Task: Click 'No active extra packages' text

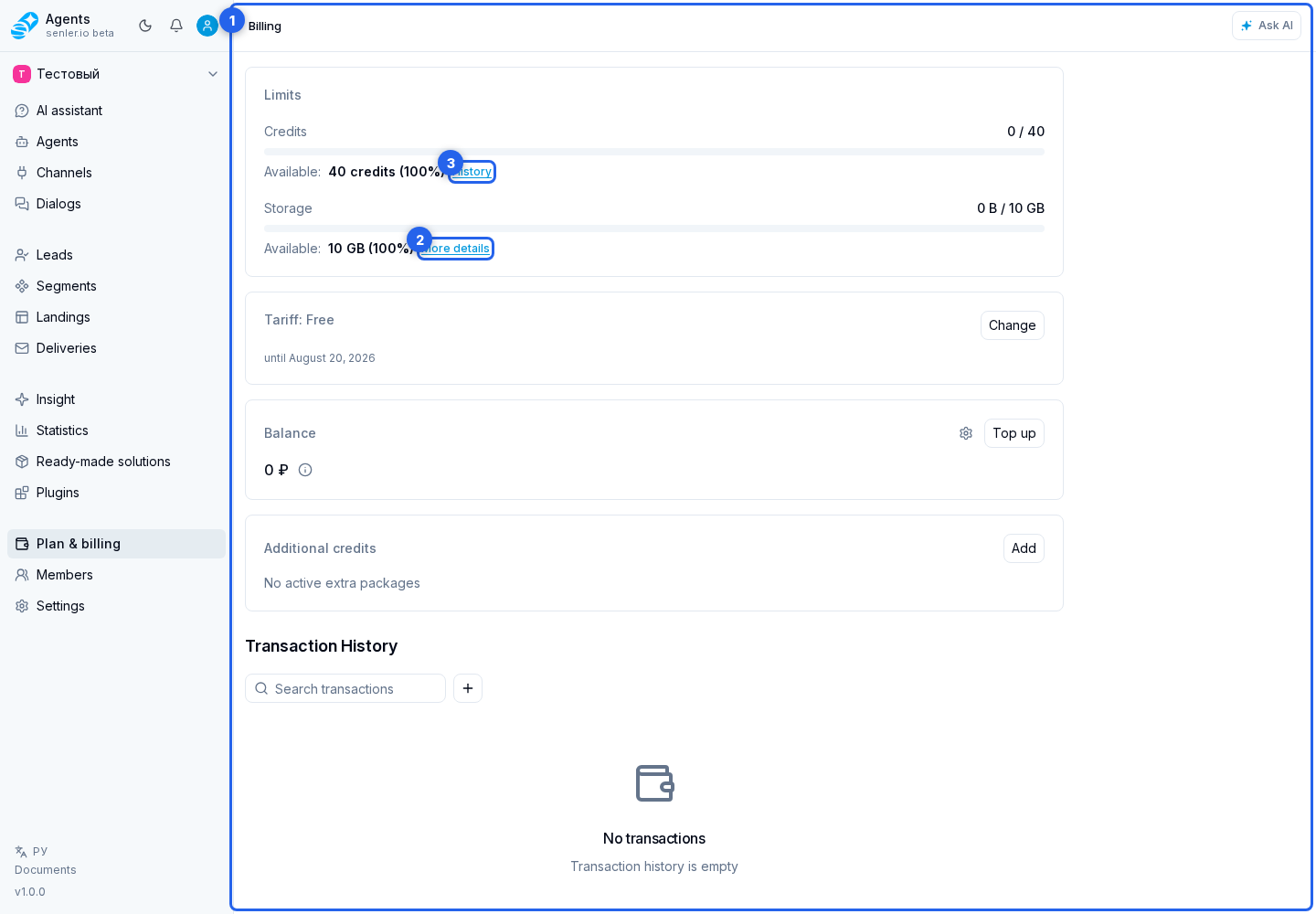Action: click(342, 583)
